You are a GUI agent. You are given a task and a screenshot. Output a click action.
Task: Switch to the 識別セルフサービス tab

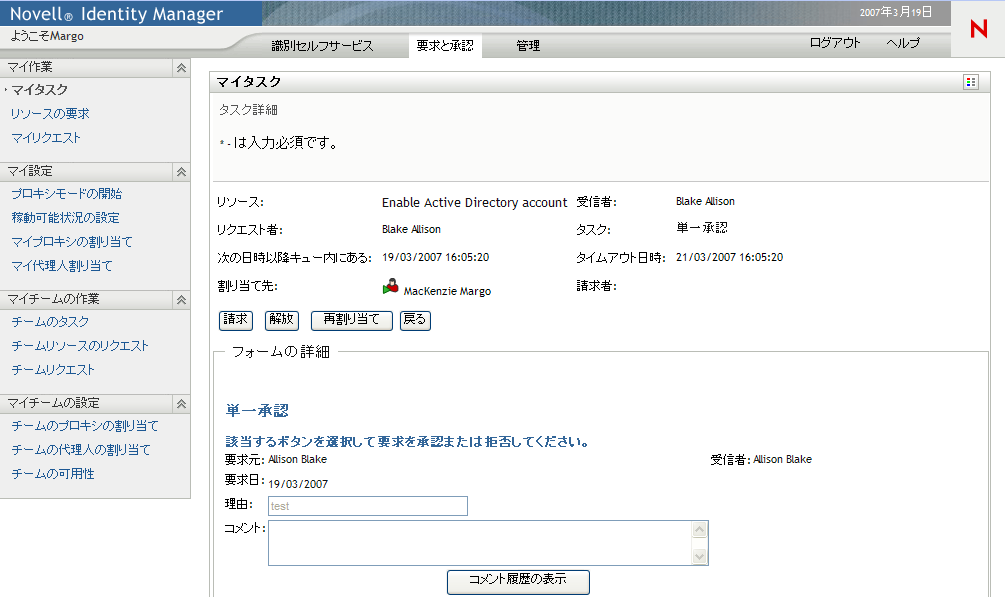(x=322, y=46)
